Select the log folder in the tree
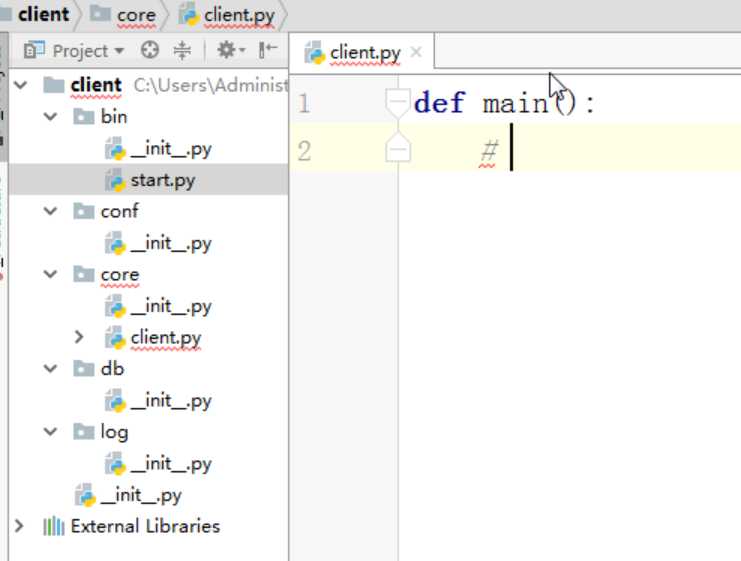Viewport: 741px width, 561px height. [x=114, y=432]
